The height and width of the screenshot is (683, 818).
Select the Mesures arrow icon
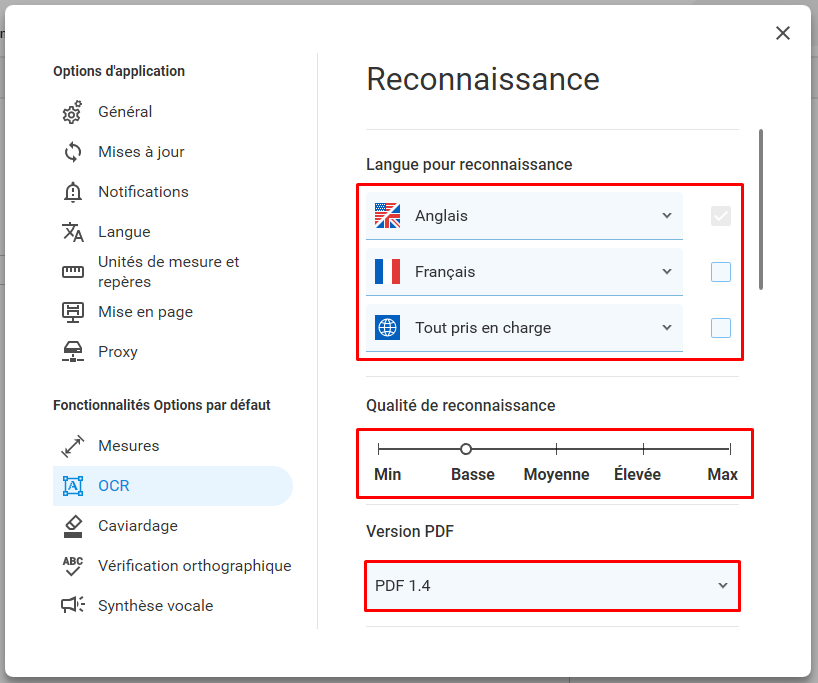[73, 446]
